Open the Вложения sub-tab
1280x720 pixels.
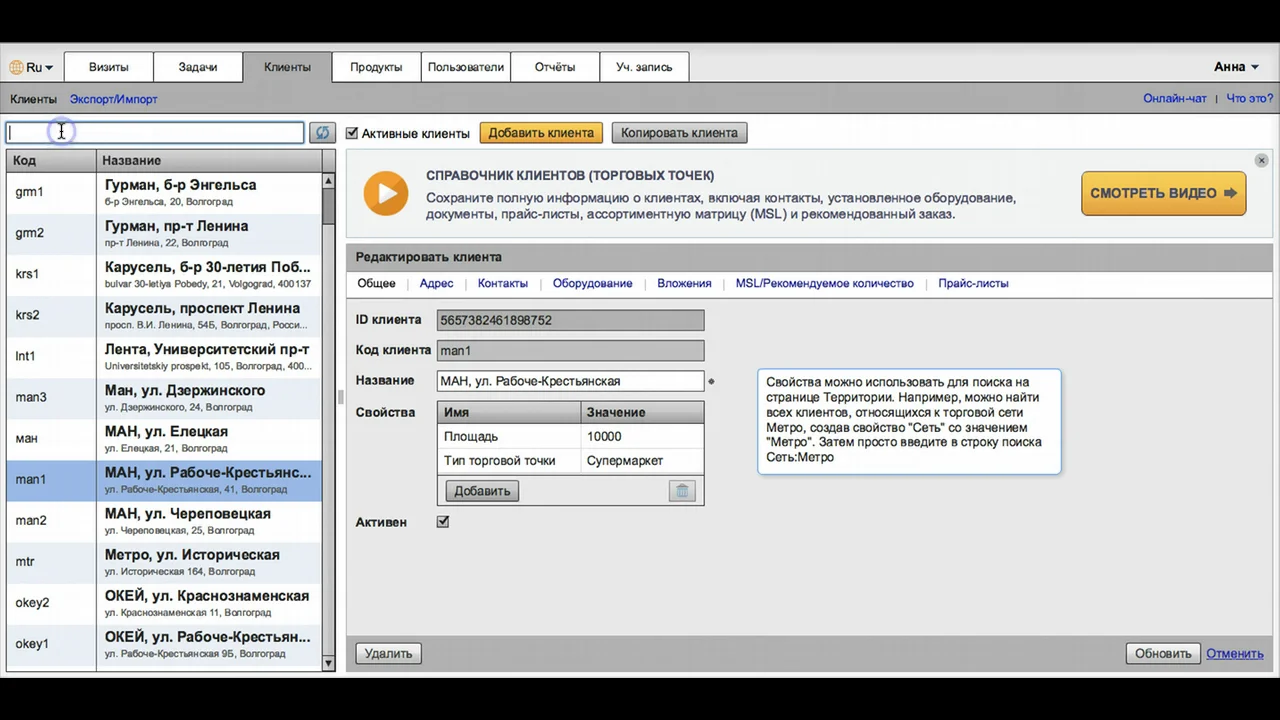(x=684, y=284)
